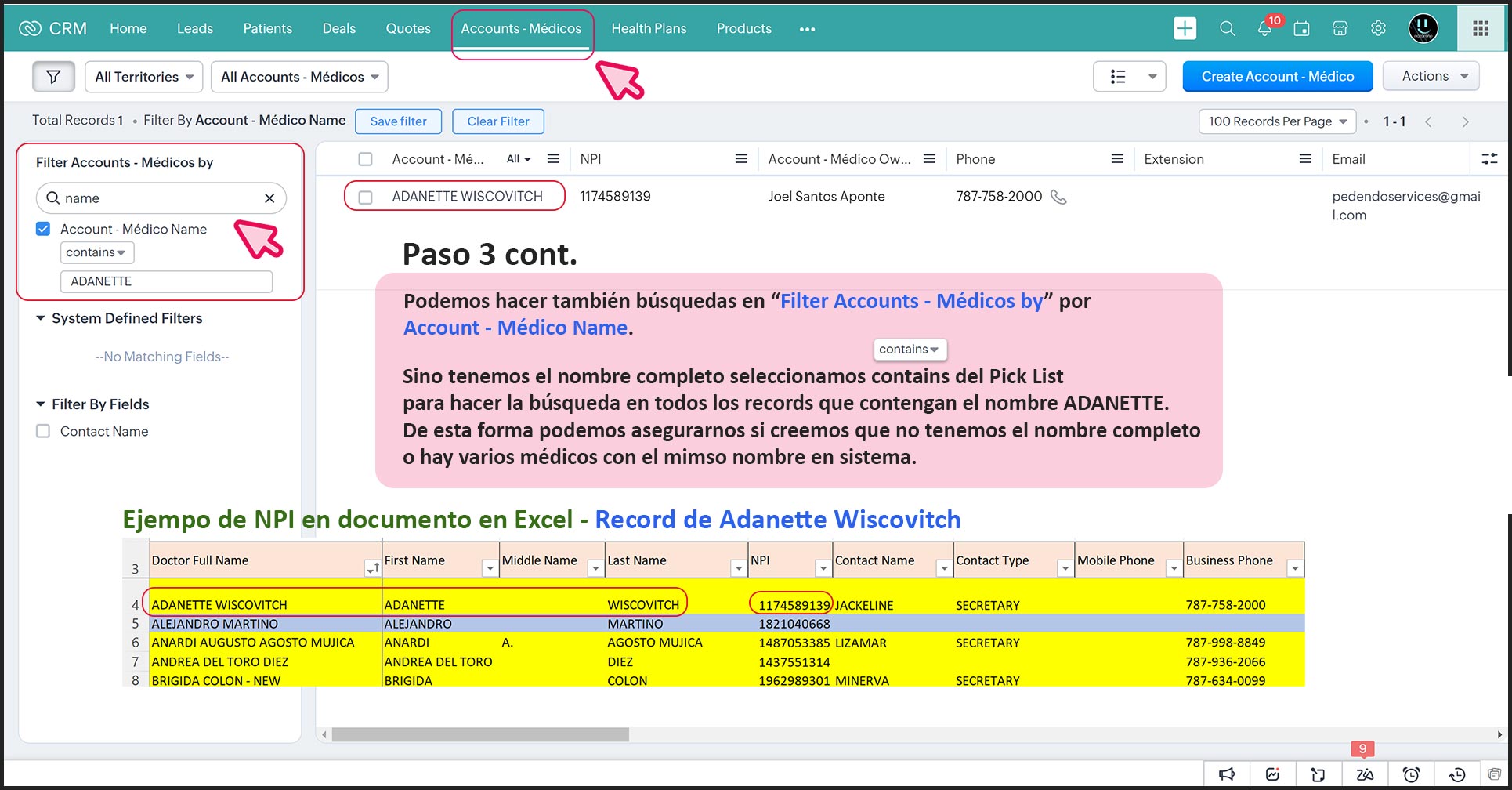The image size is (1512, 790).
Task: Uncheck Account - Médico Name filter checkbox
Action: (x=43, y=229)
